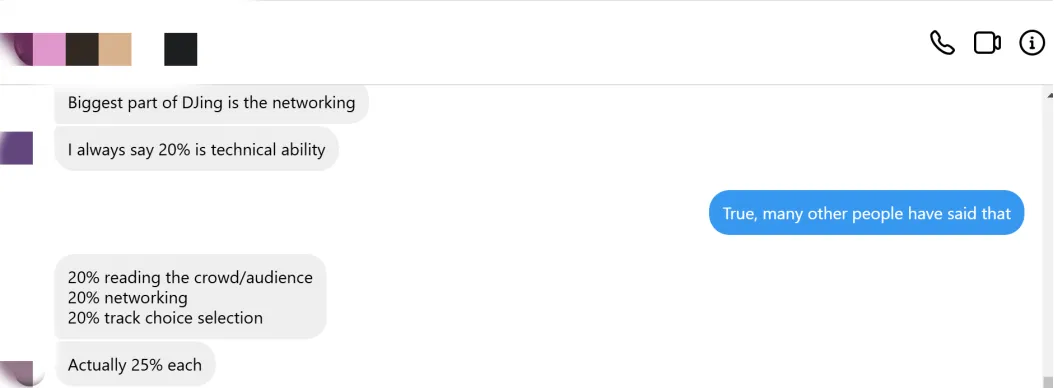Open conversation info panel icon
Screen dimensions: 1054x388
click(x=1032, y=43)
